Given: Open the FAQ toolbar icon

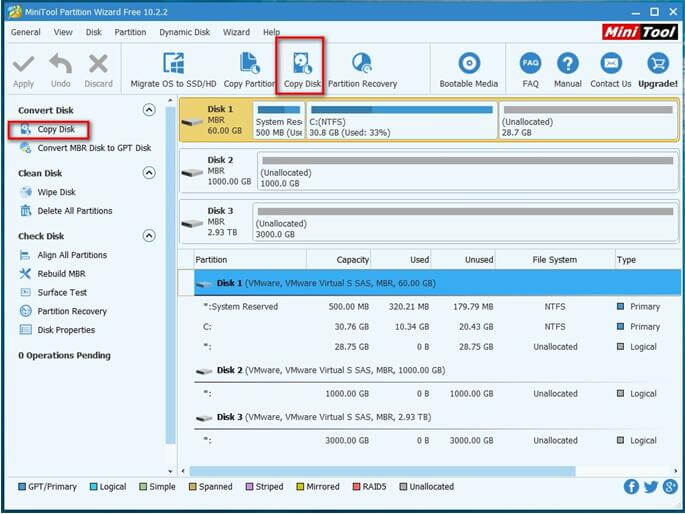Looking at the screenshot, I should pos(530,64).
